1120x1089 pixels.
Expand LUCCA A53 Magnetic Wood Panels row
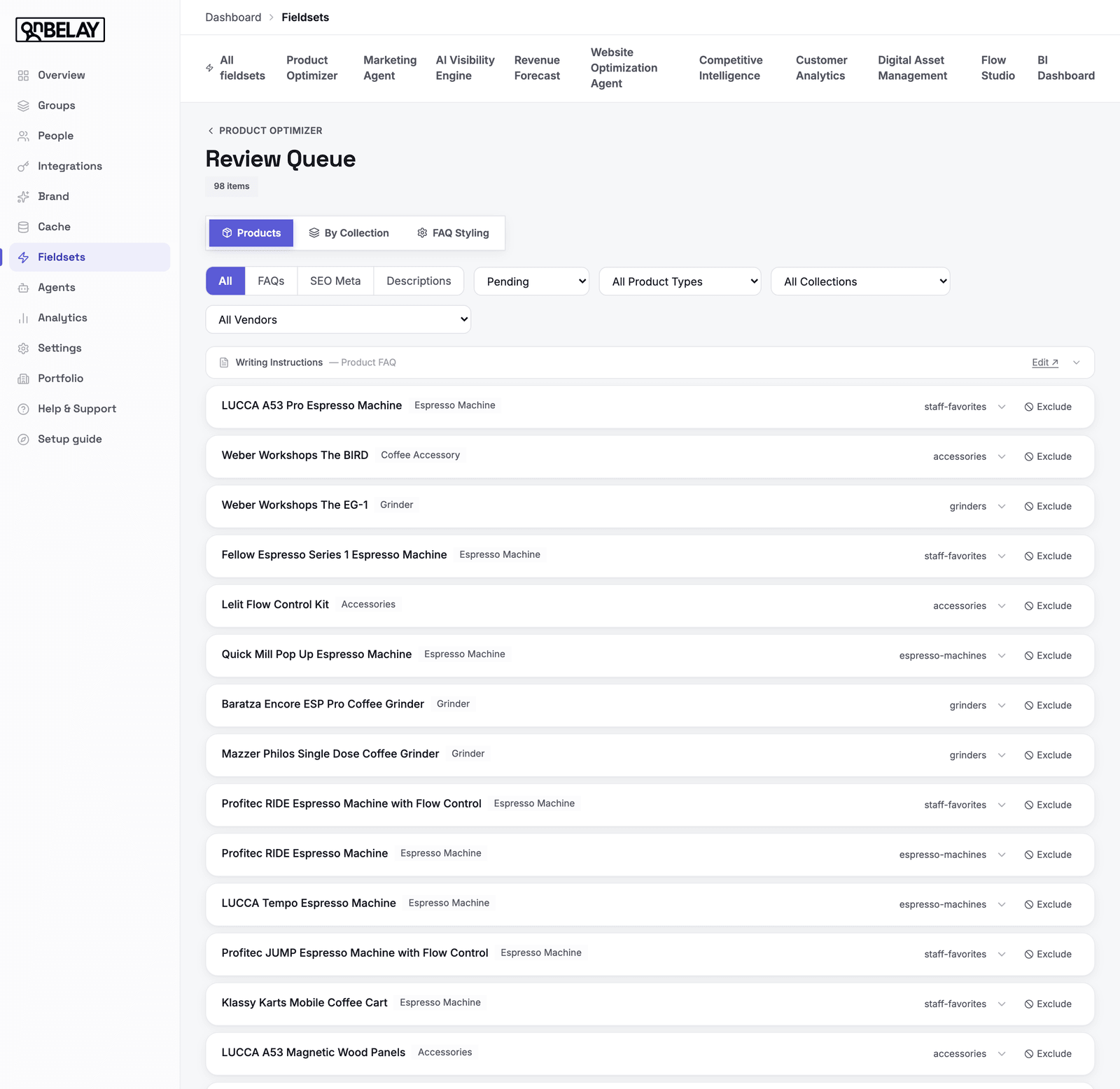[x=1002, y=1054]
